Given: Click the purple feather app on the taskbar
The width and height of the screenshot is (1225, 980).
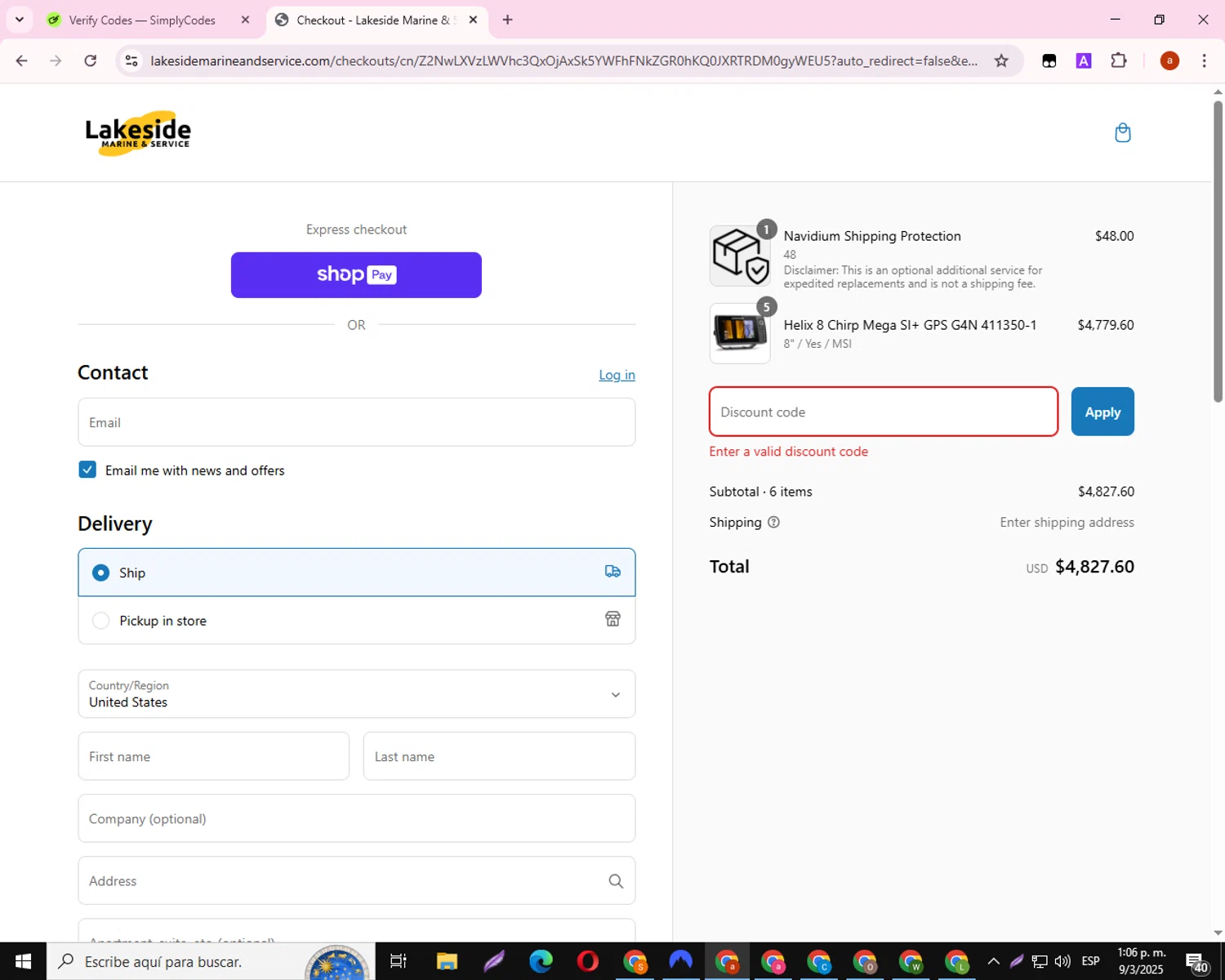Looking at the screenshot, I should pos(493,961).
